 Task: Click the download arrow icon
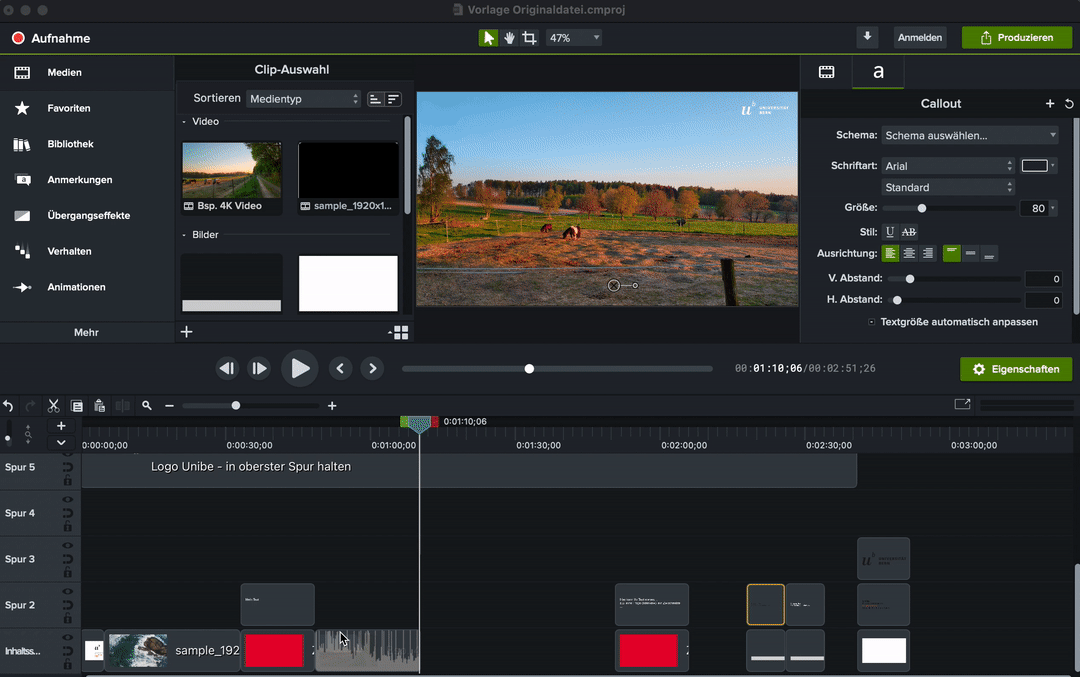pyautogui.click(x=867, y=37)
